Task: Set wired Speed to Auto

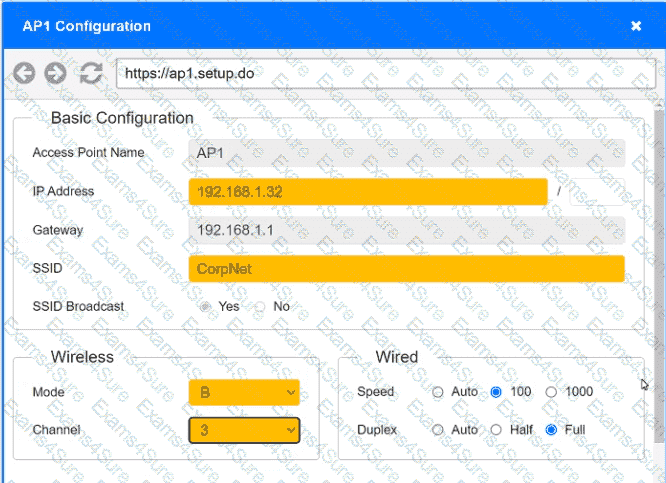Action: 438,392
